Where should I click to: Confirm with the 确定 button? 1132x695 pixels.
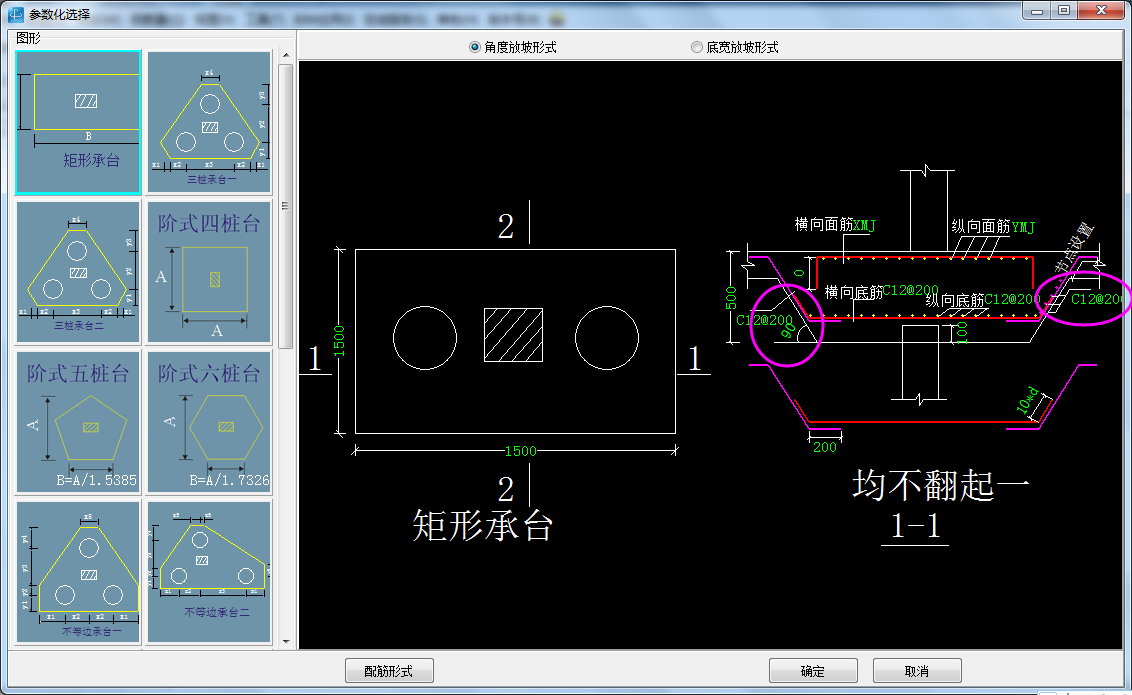tap(813, 670)
